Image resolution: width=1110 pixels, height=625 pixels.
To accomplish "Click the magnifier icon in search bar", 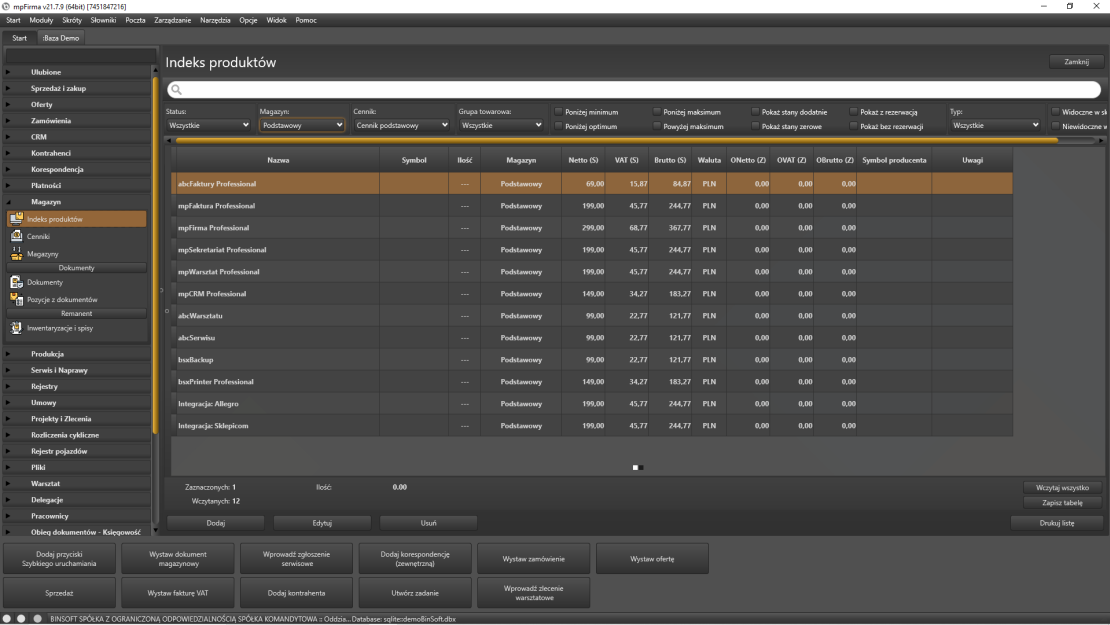I will (x=176, y=90).
